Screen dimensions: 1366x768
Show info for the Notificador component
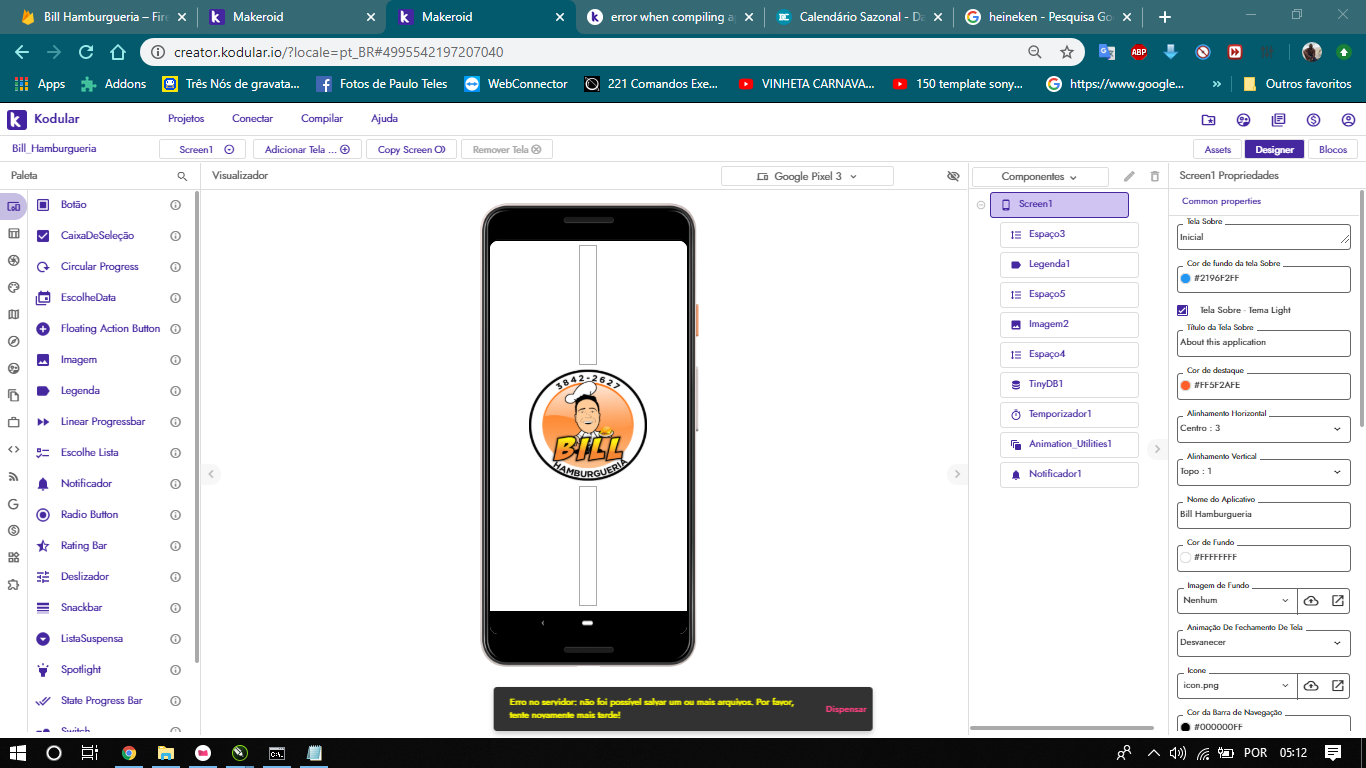coord(175,484)
